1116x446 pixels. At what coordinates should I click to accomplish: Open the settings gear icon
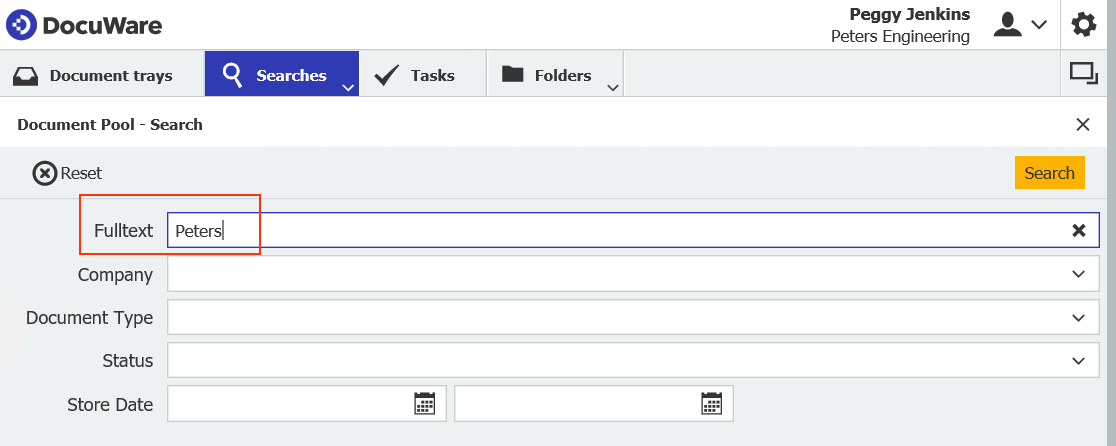[1084, 25]
